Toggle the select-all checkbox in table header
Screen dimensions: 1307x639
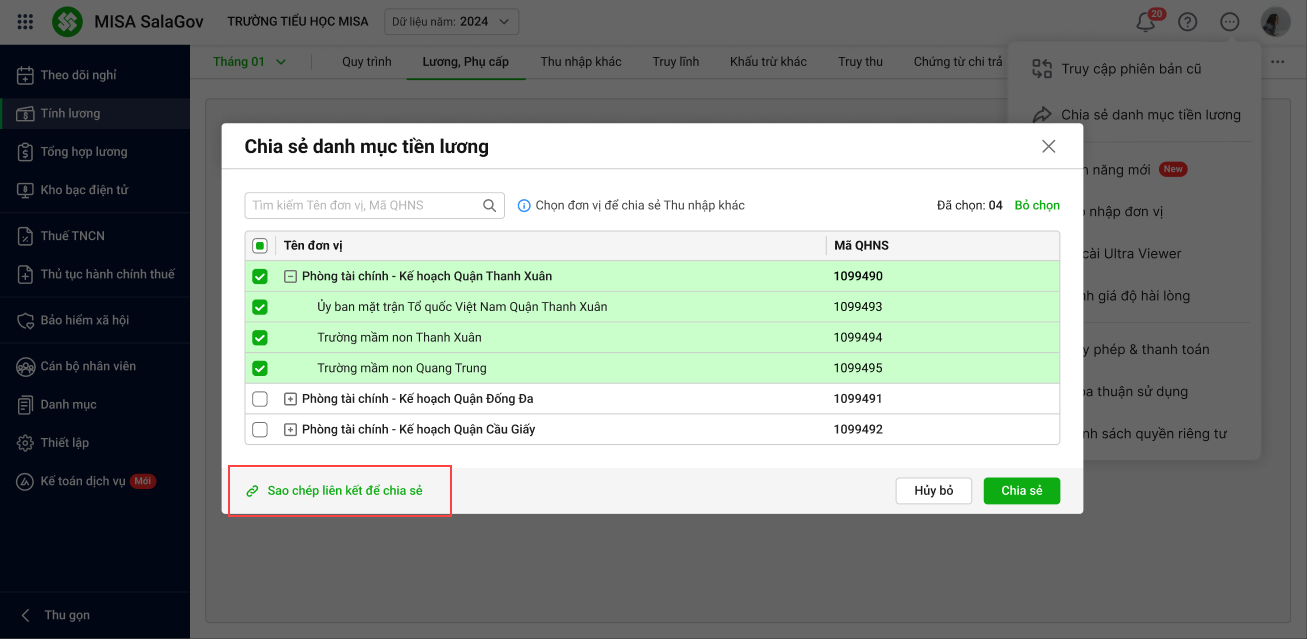(x=260, y=246)
